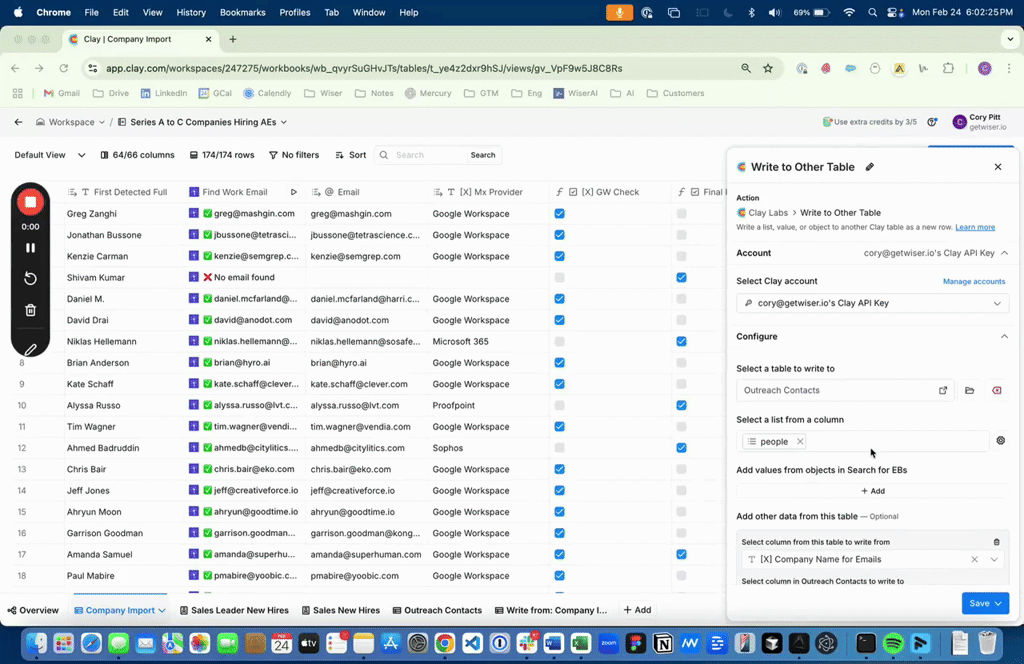Open the Sales Leader New Hires tab
Image resolution: width=1024 pixels, height=664 pixels.
(x=235, y=610)
